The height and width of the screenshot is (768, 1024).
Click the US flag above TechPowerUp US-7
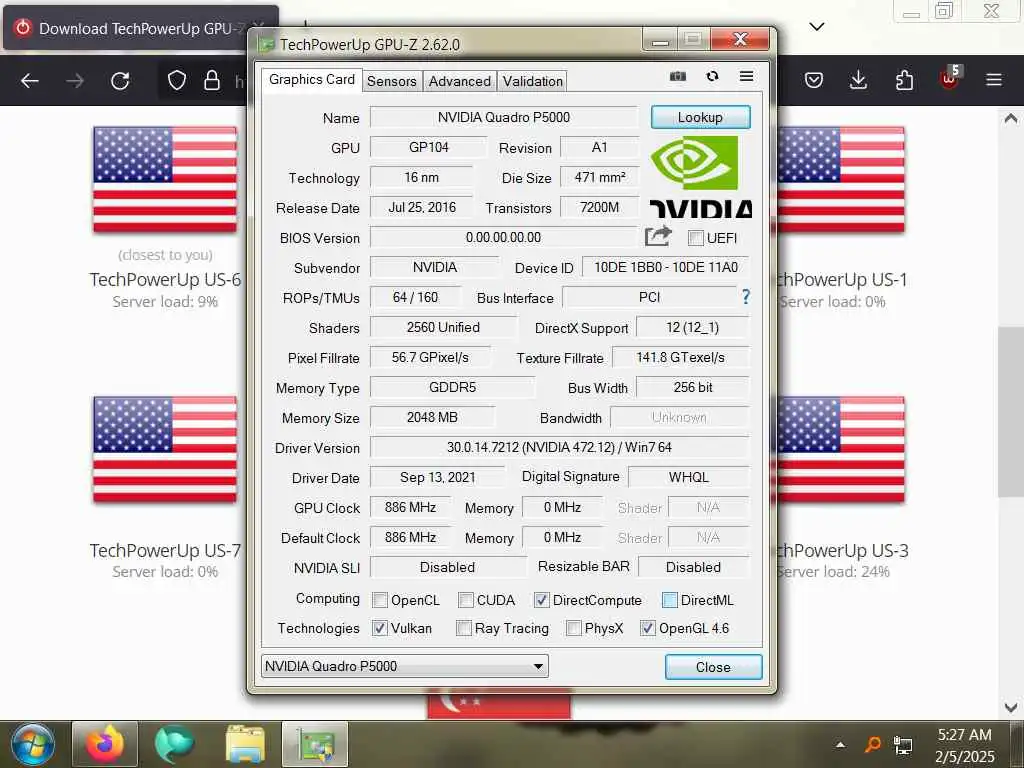(165, 450)
